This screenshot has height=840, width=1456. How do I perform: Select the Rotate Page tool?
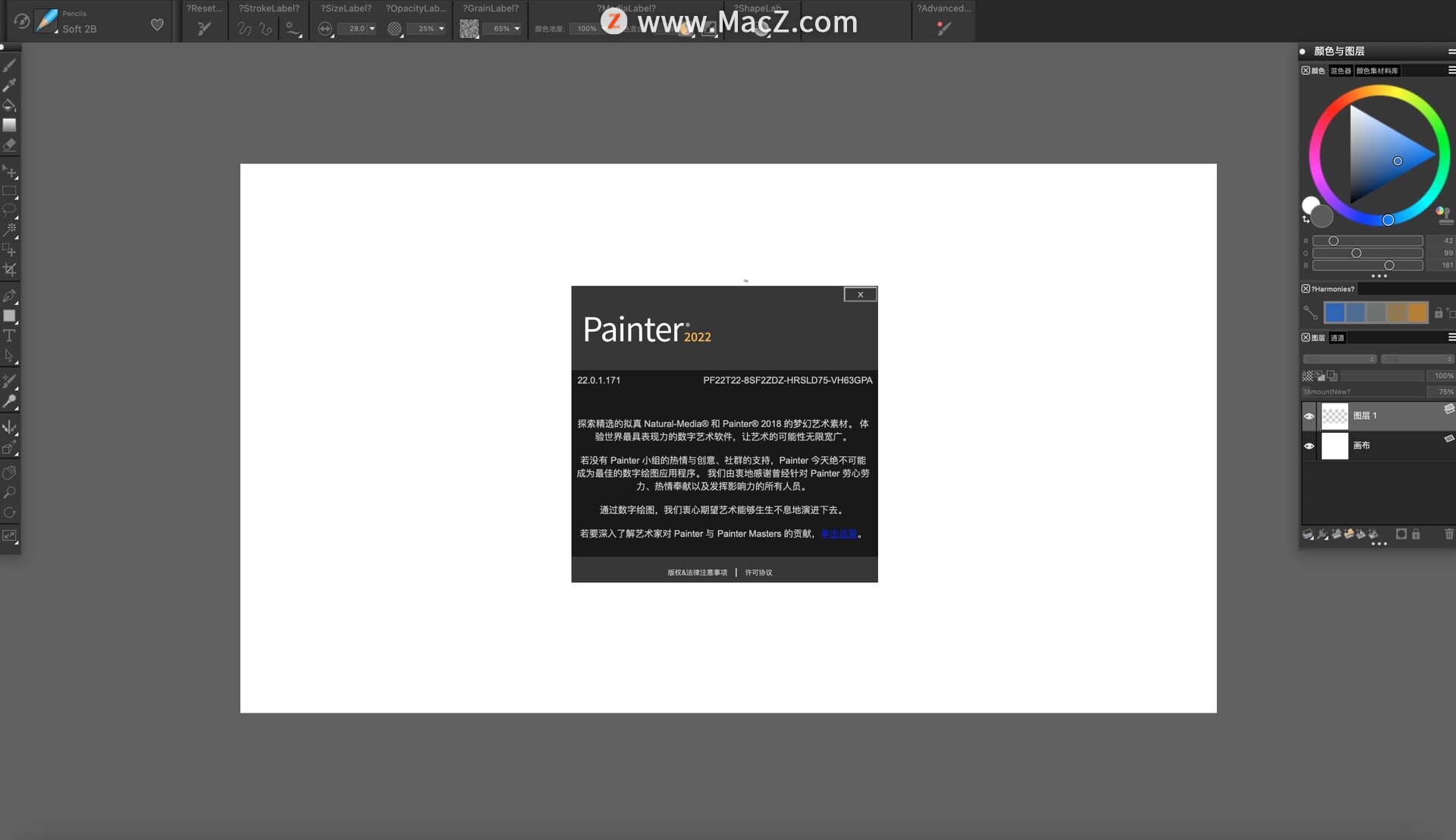coord(9,512)
